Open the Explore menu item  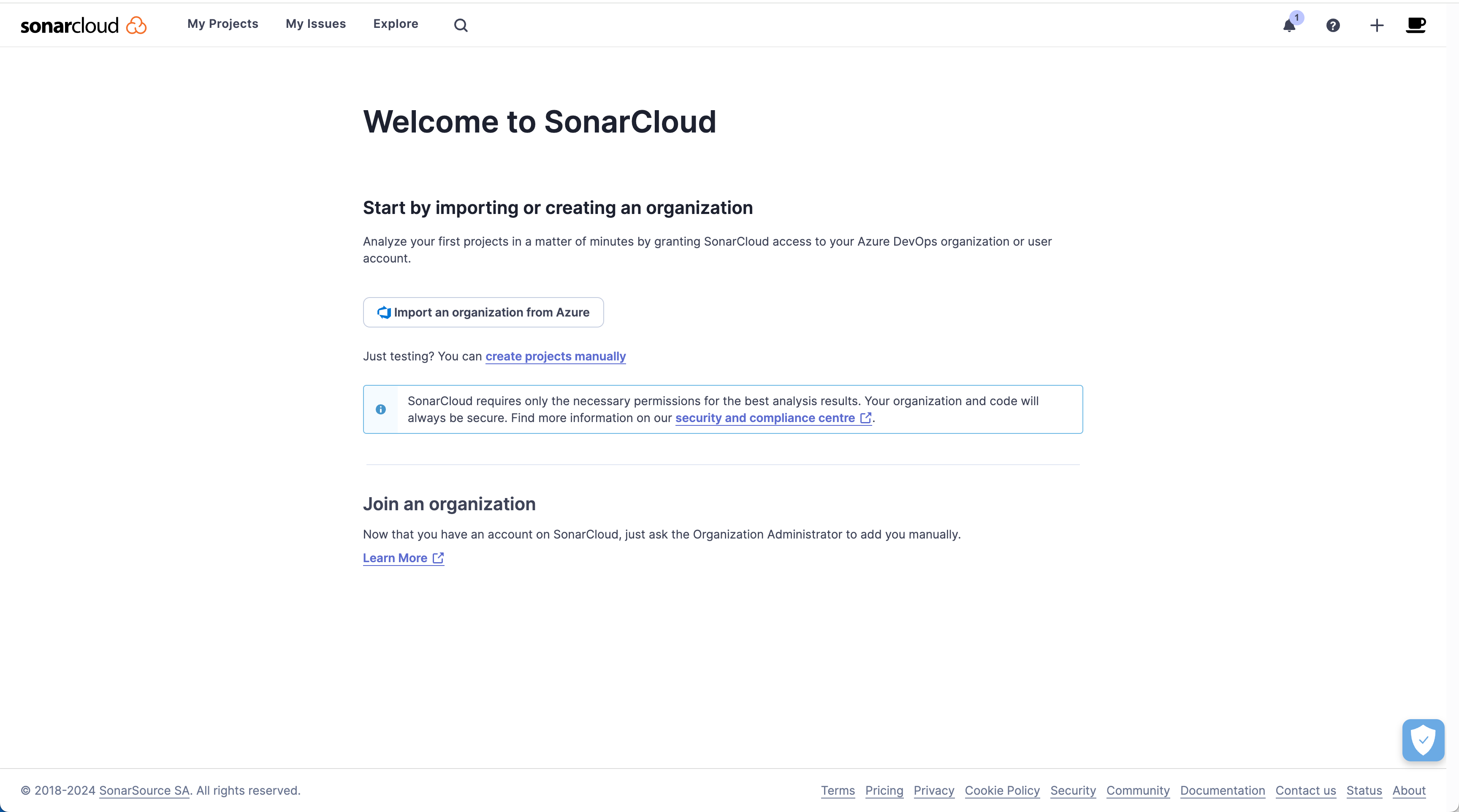coord(395,24)
